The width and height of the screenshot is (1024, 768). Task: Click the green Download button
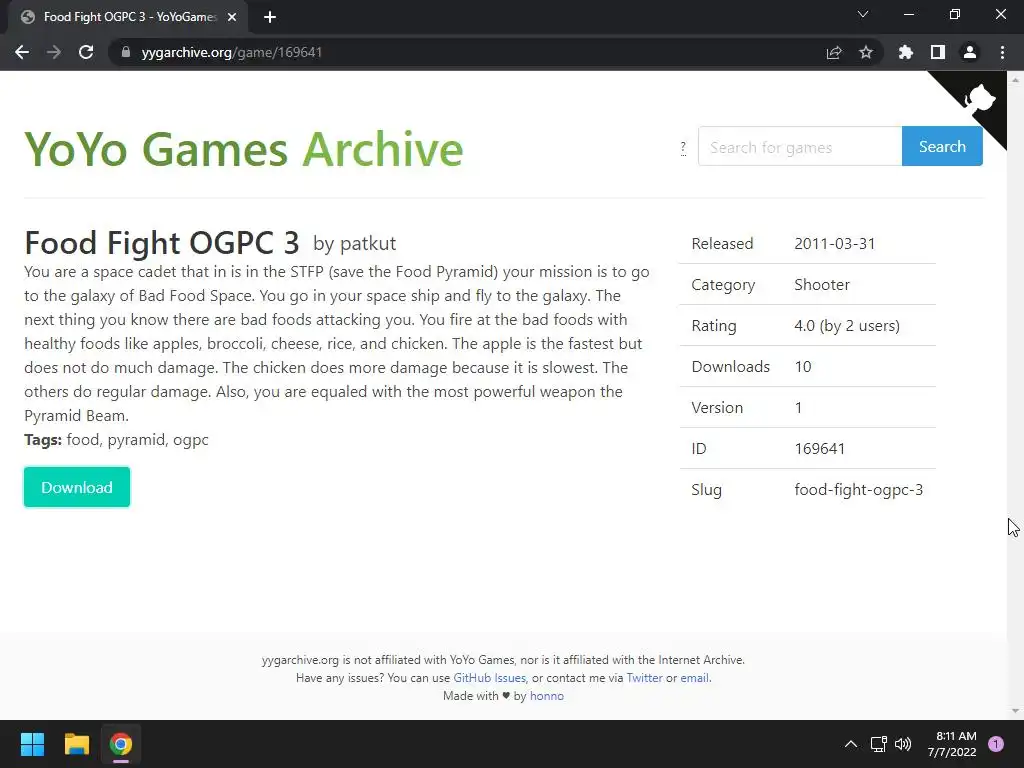tap(77, 487)
